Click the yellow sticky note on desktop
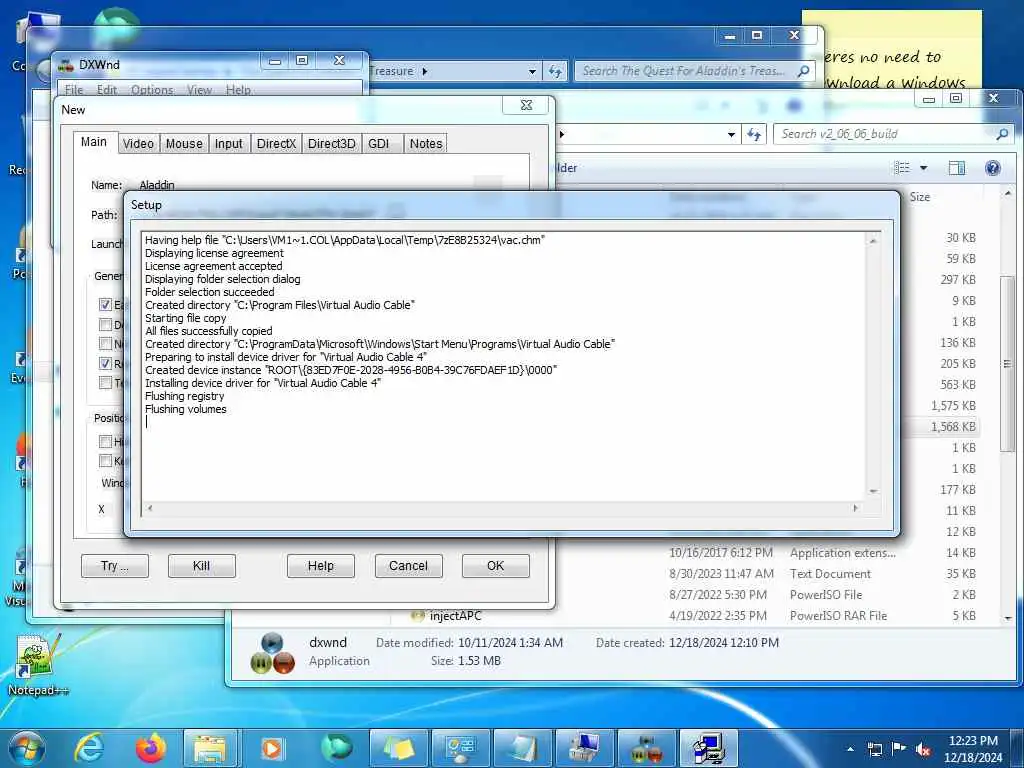1024x768 pixels. coord(891,49)
